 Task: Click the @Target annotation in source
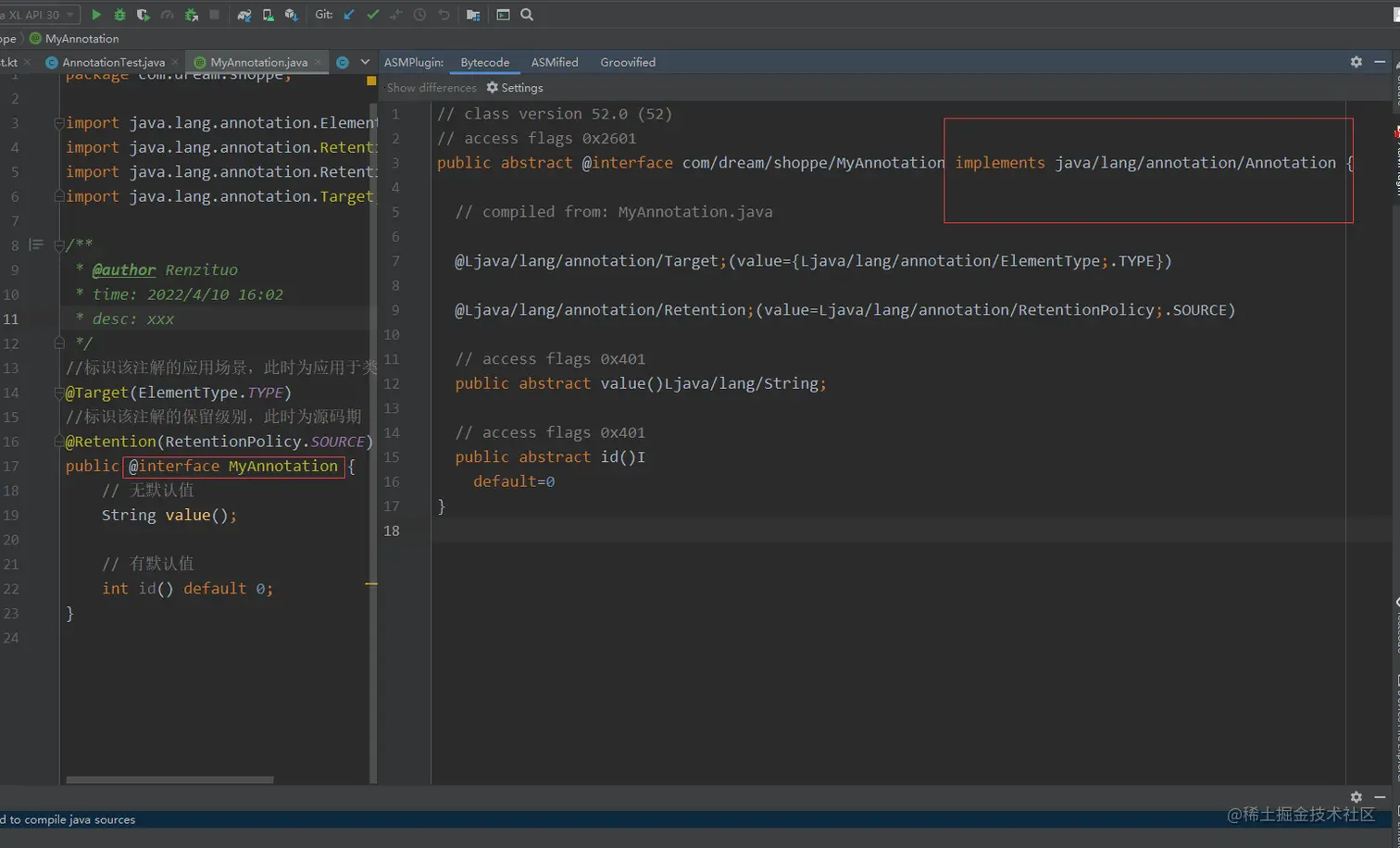click(97, 393)
